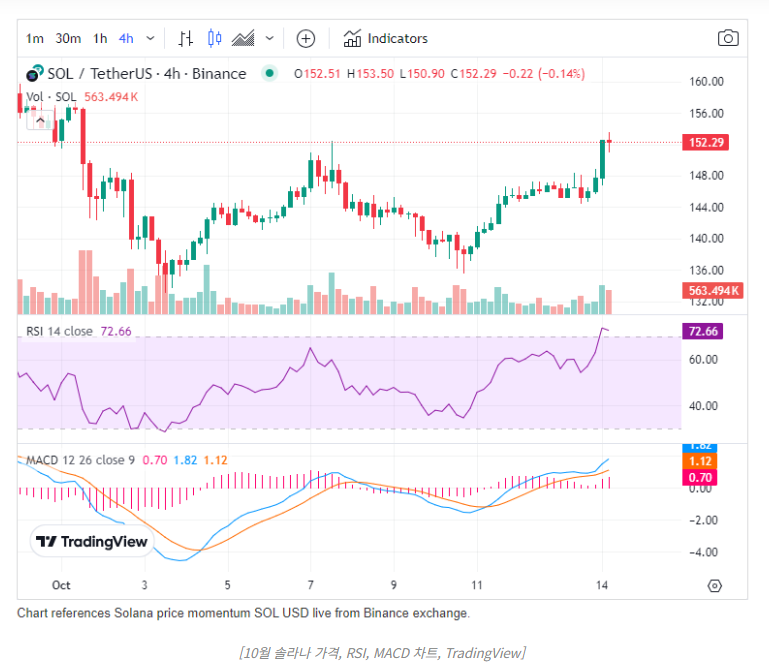Select the 1h timeframe tab
Screen dimensions: 769x672
coord(100,39)
